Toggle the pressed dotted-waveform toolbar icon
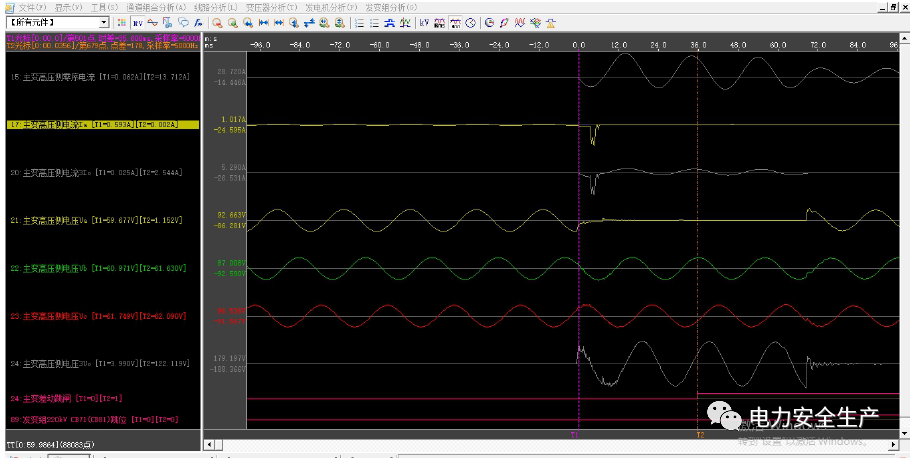 pyautogui.click(x=455, y=23)
